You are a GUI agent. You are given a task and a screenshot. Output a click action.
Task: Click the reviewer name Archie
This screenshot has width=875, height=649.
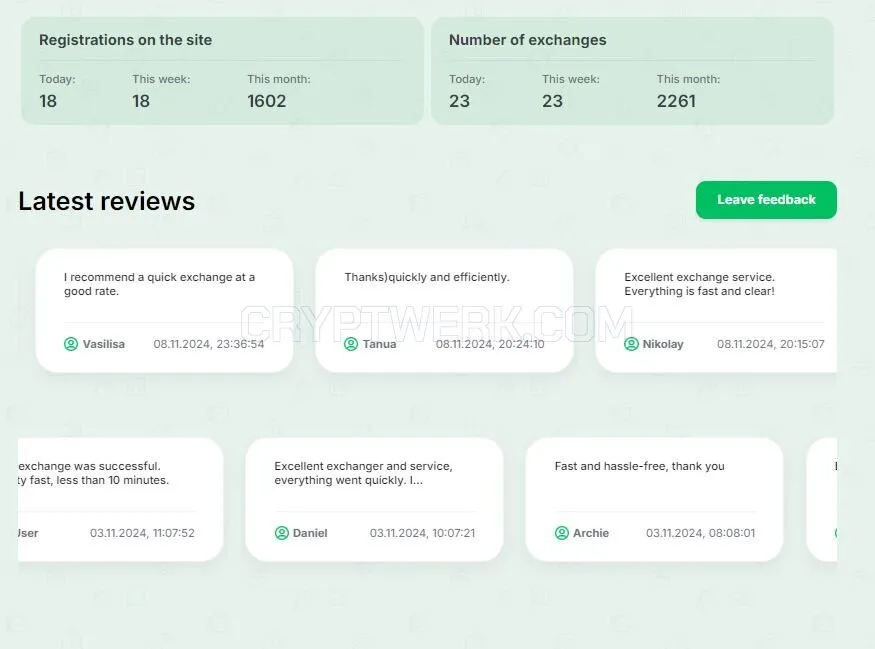[591, 533]
